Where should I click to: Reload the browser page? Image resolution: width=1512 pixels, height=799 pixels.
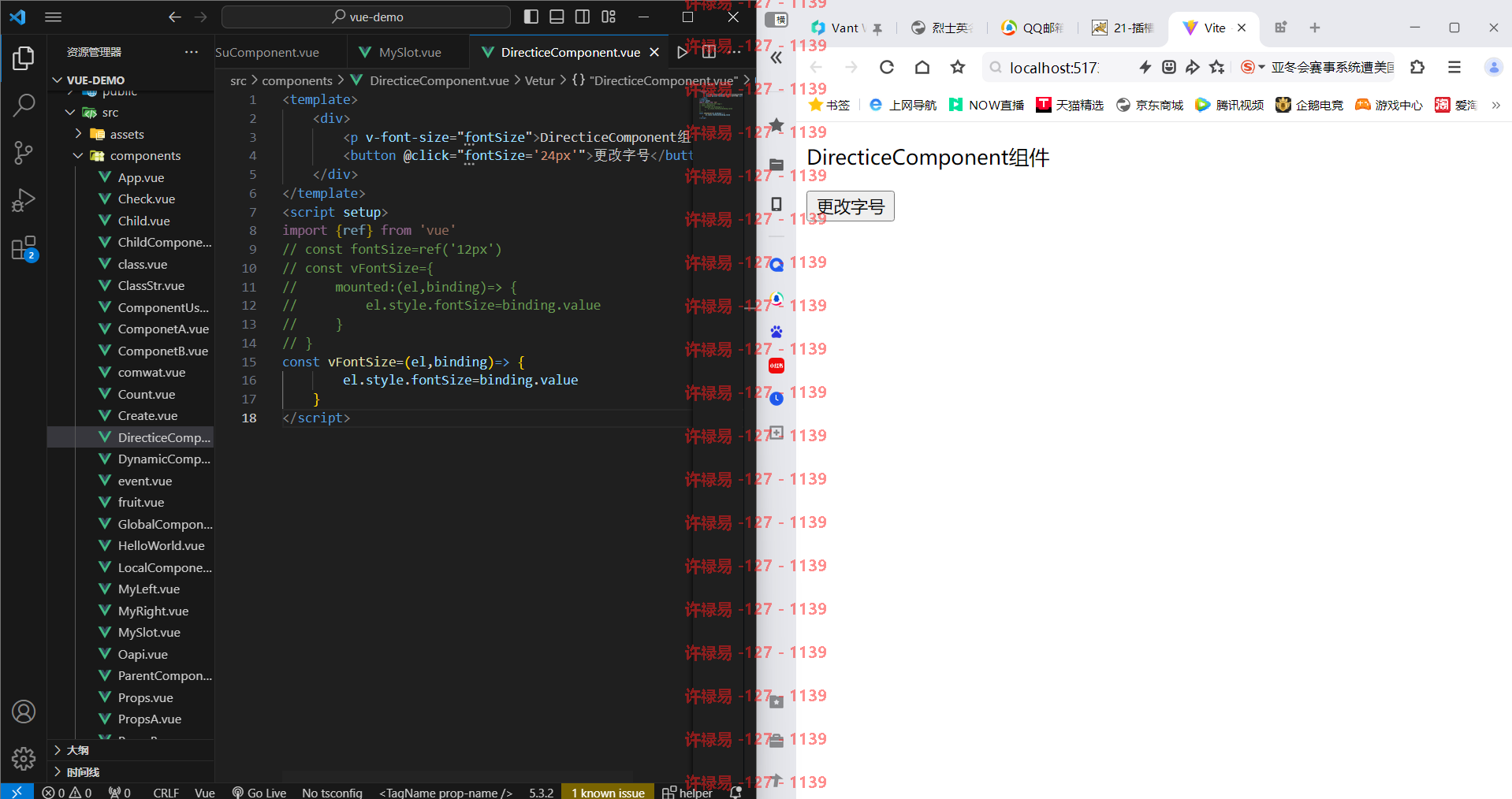pos(887,68)
